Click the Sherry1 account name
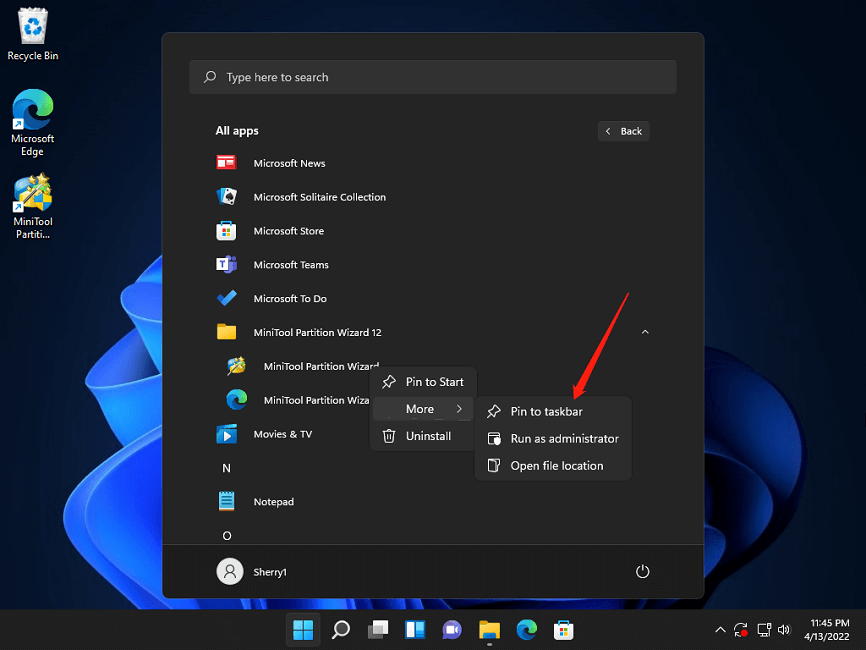The image size is (866, 650). pos(270,572)
